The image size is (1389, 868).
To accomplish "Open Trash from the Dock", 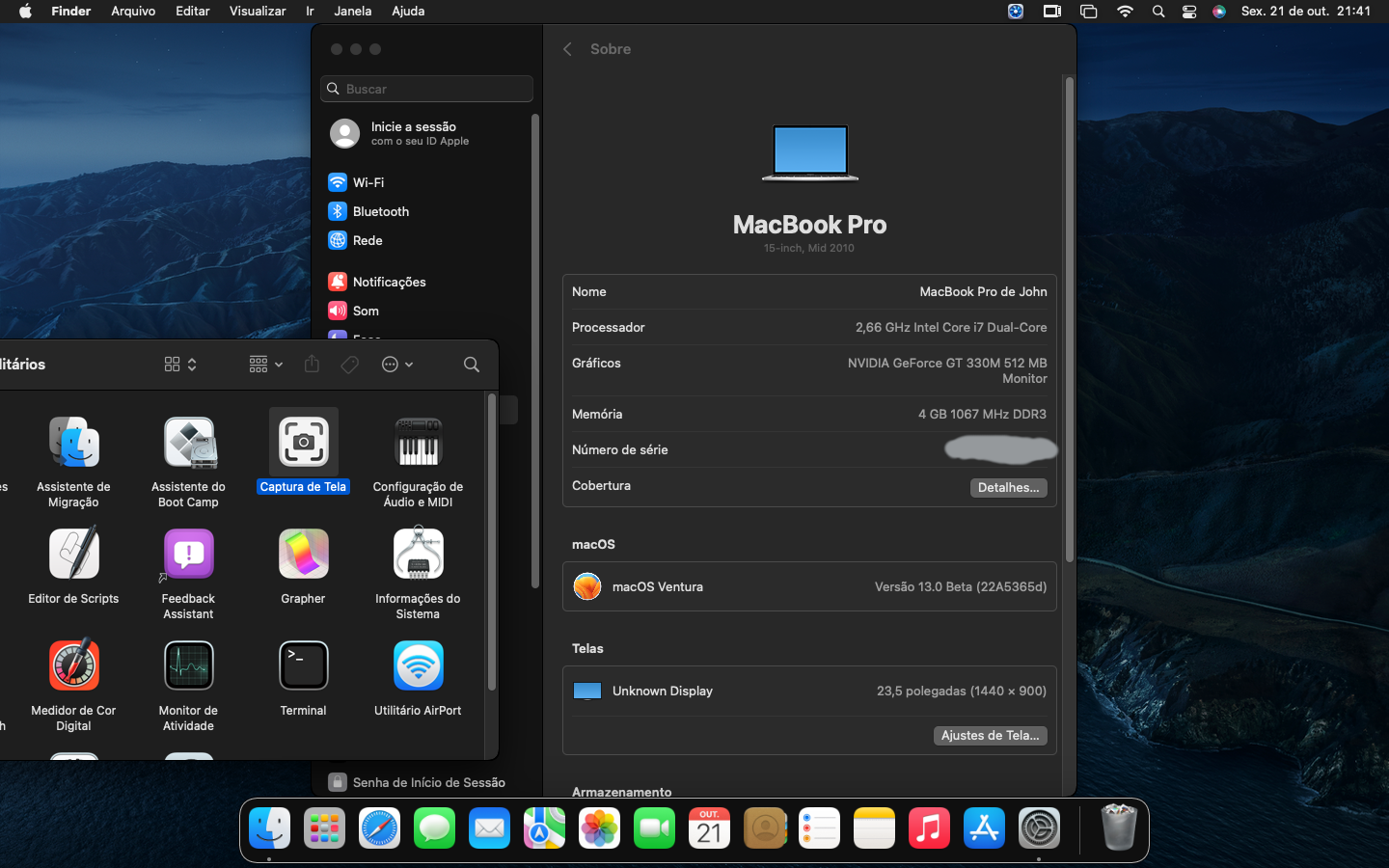I will point(1119,828).
